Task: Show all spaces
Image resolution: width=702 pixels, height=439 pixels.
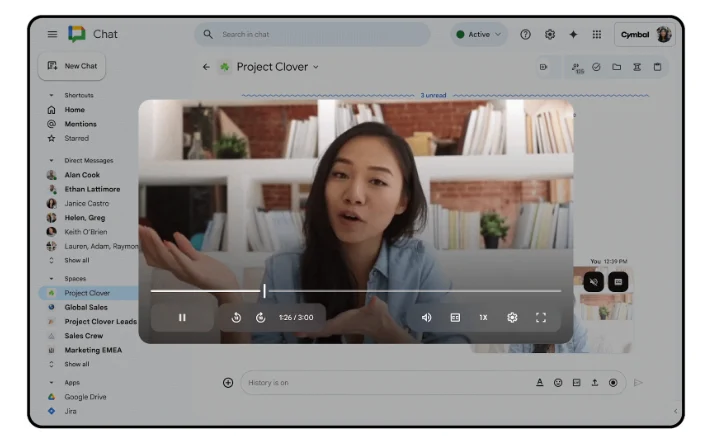Action: point(77,364)
